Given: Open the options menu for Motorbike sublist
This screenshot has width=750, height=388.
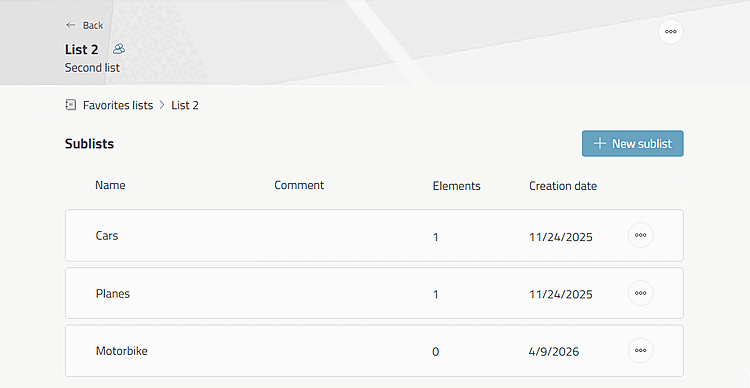Looking at the screenshot, I should coord(640,350).
